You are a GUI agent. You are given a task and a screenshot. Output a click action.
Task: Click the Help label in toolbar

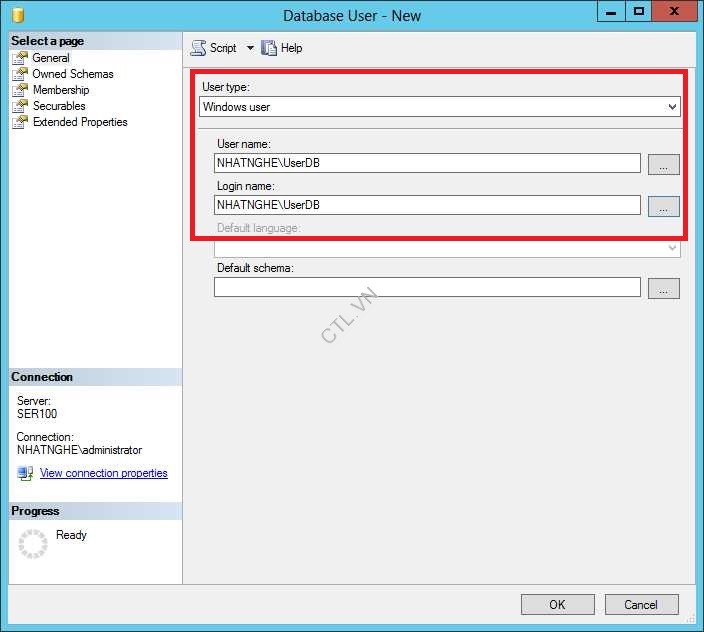(x=291, y=48)
